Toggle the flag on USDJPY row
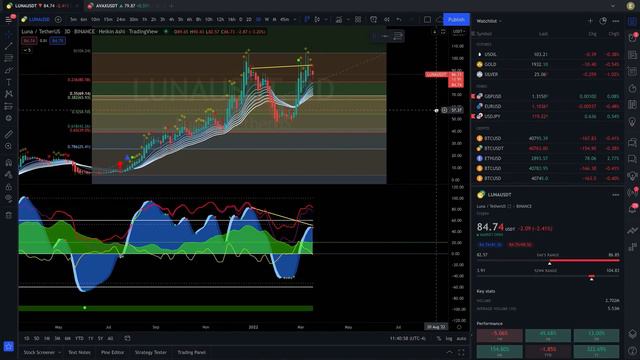The image size is (640, 360). [473, 116]
